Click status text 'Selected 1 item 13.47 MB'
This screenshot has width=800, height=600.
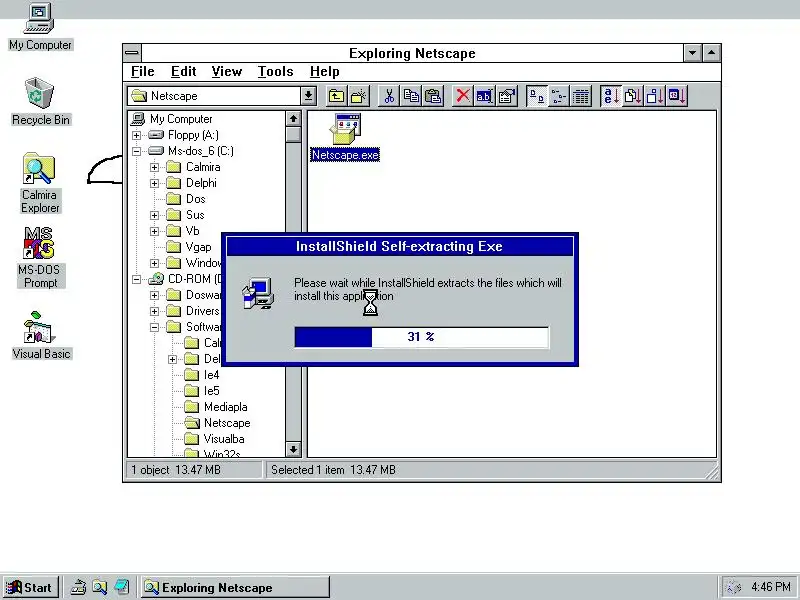(x=333, y=470)
